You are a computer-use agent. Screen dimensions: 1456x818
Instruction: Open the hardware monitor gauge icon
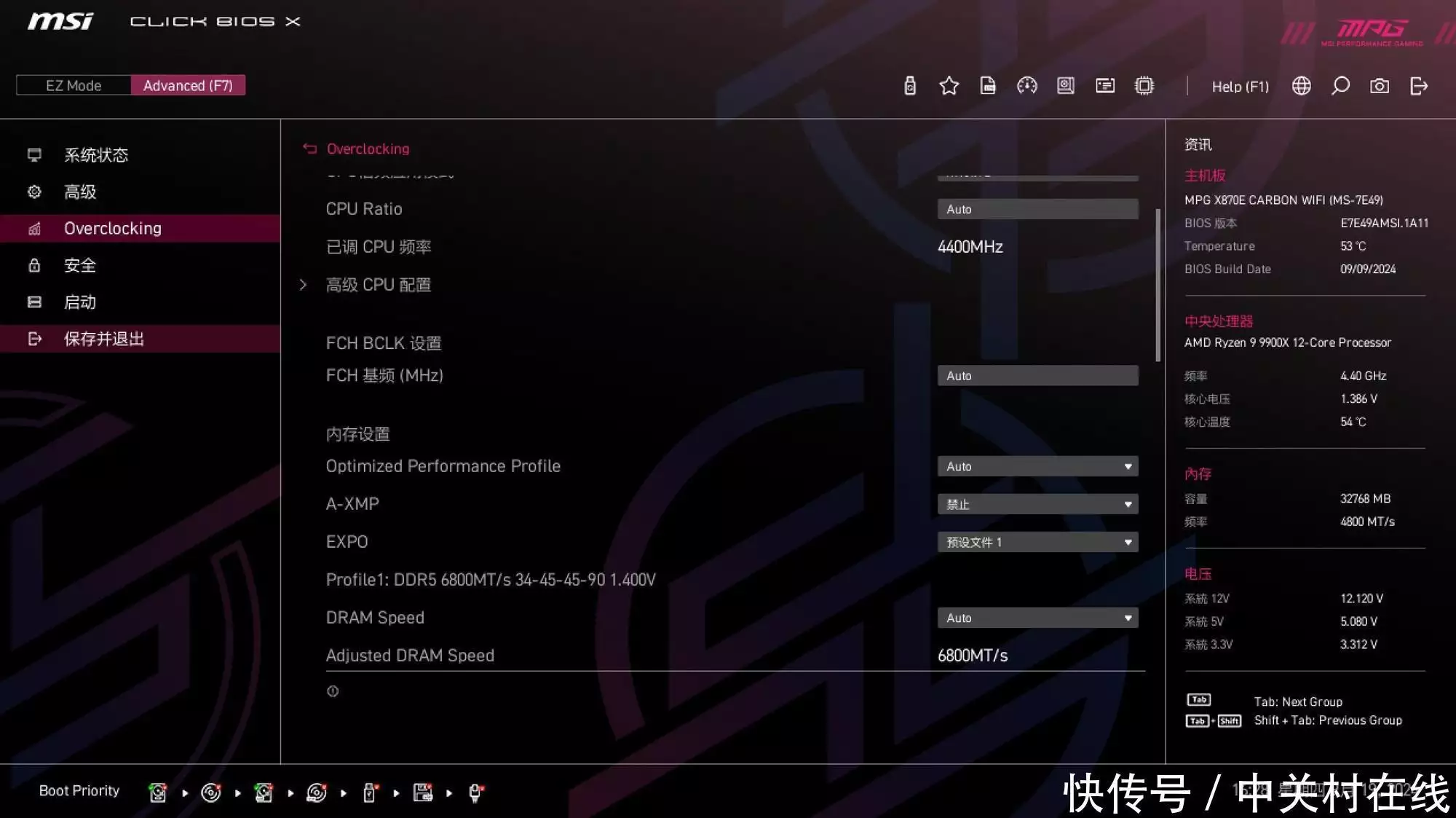1026,86
